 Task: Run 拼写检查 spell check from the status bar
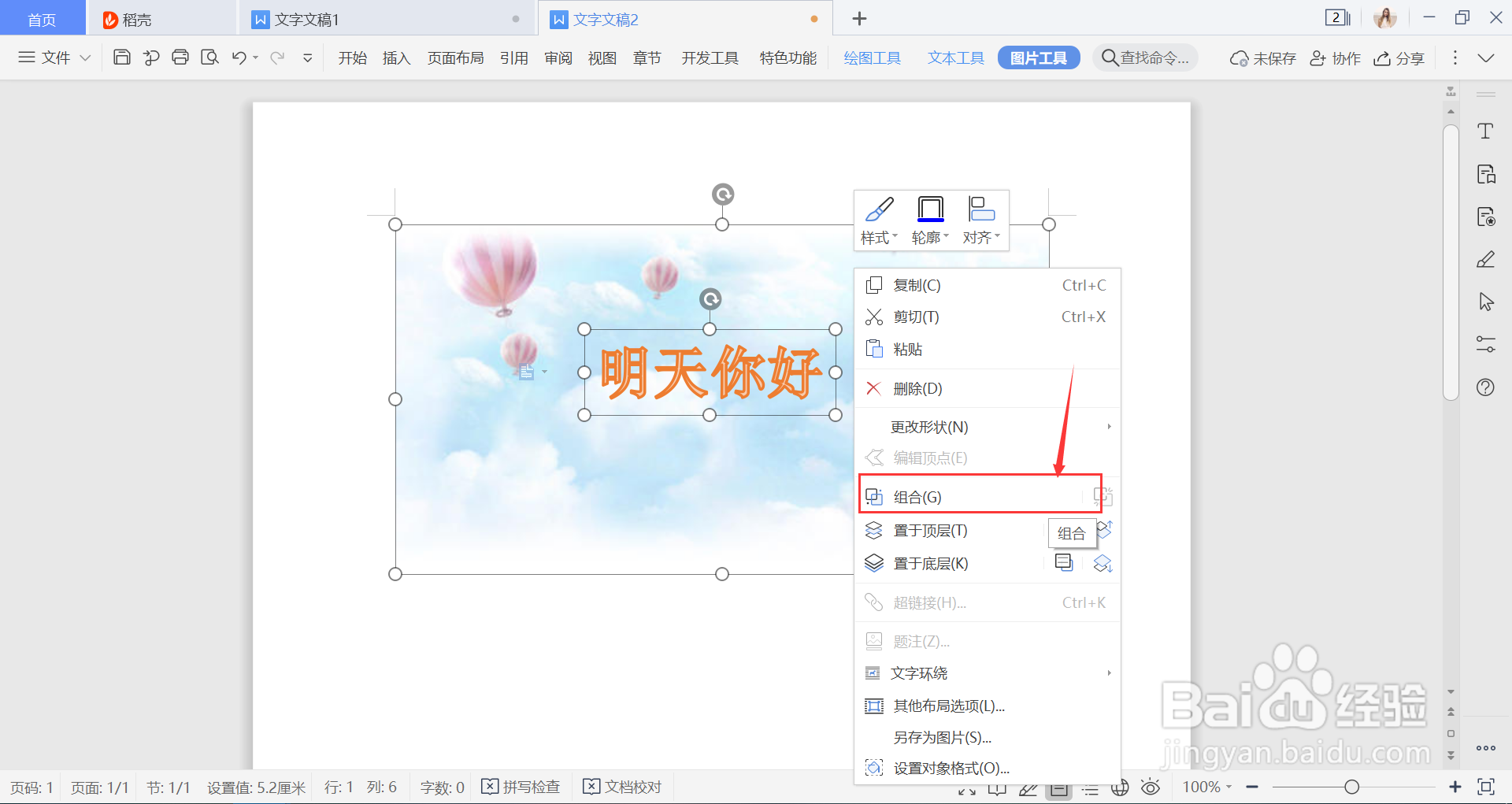(521, 786)
